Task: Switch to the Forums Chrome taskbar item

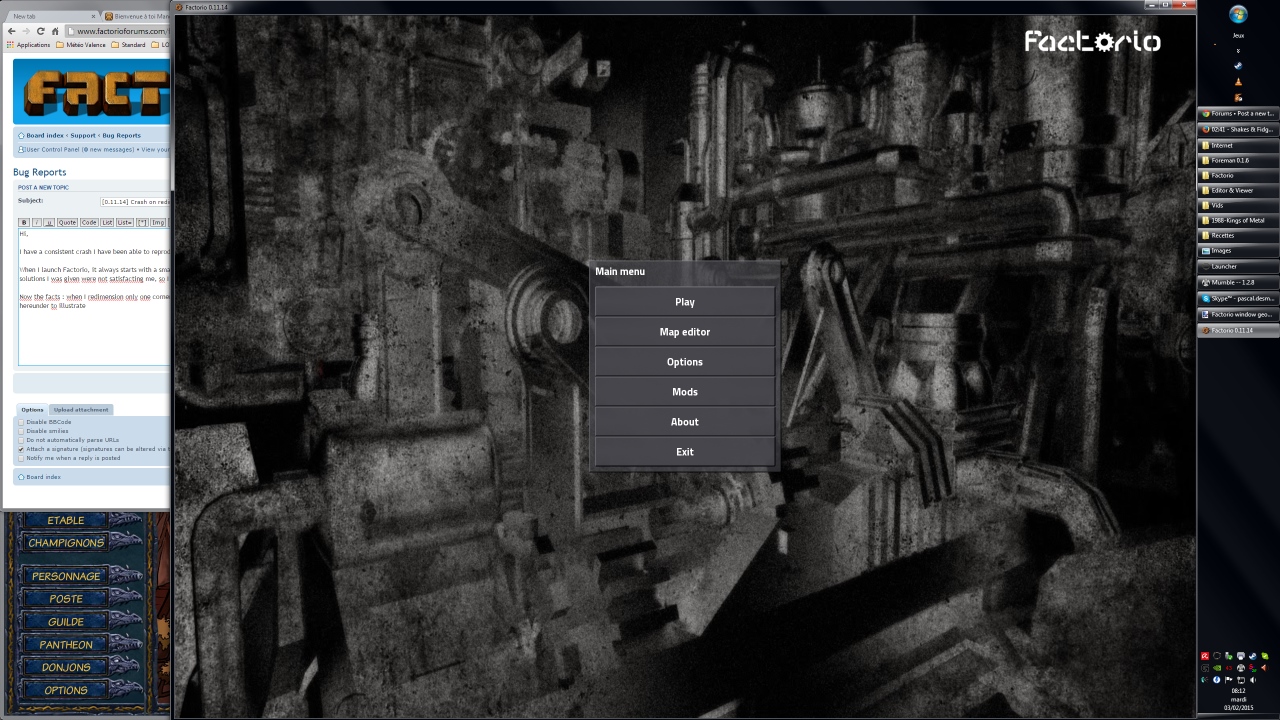Action: [x=1238, y=114]
